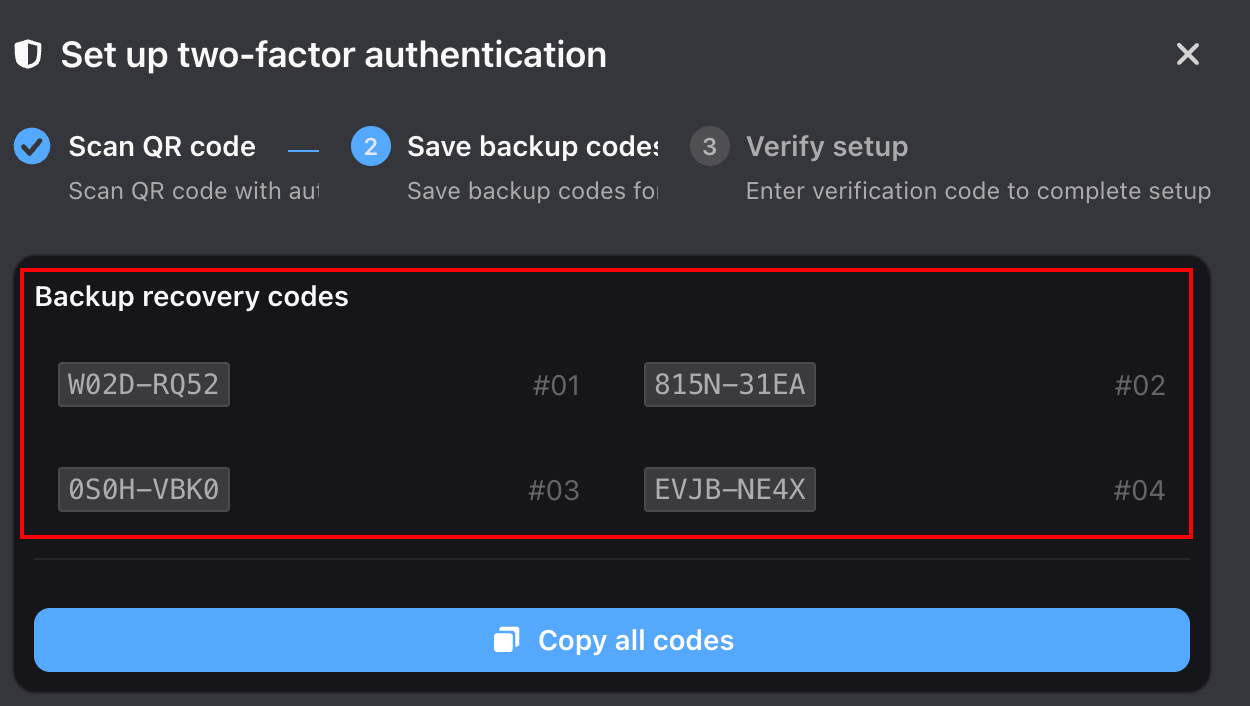Screen dimensions: 1250x706
Task: Jump to the Verify setup step
Action: pyautogui.click(x=827, y=147)
